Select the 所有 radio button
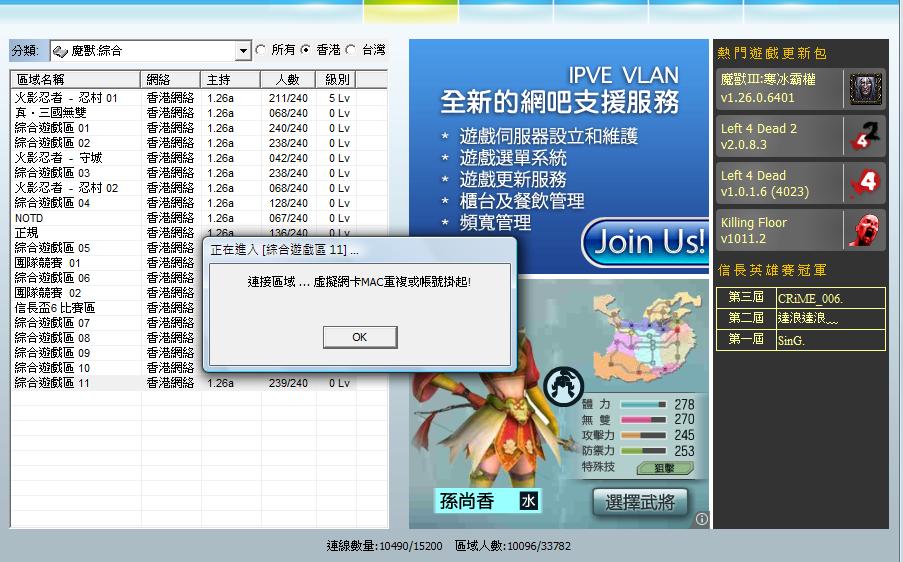Viewport: 903px width, 562px height. coord(261,50)
